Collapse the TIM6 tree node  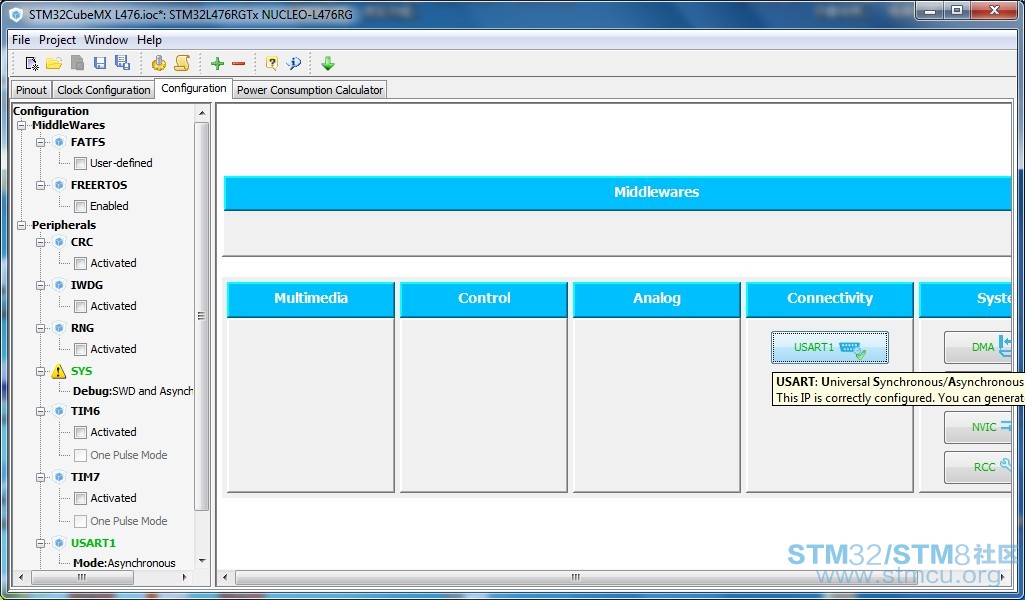coord(41,411)
